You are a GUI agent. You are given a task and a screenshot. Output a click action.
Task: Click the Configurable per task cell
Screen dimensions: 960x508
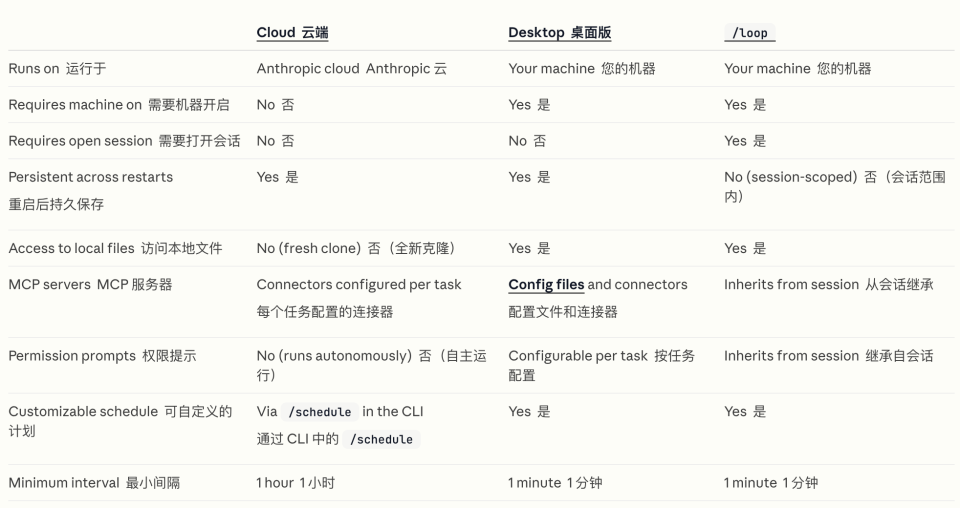600,356
